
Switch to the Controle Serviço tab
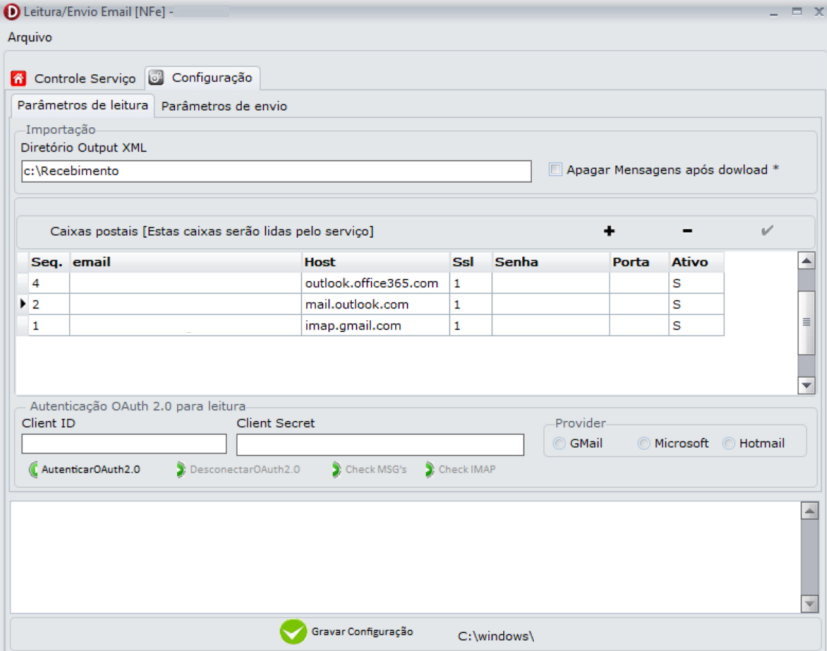(x=76, y=79)
